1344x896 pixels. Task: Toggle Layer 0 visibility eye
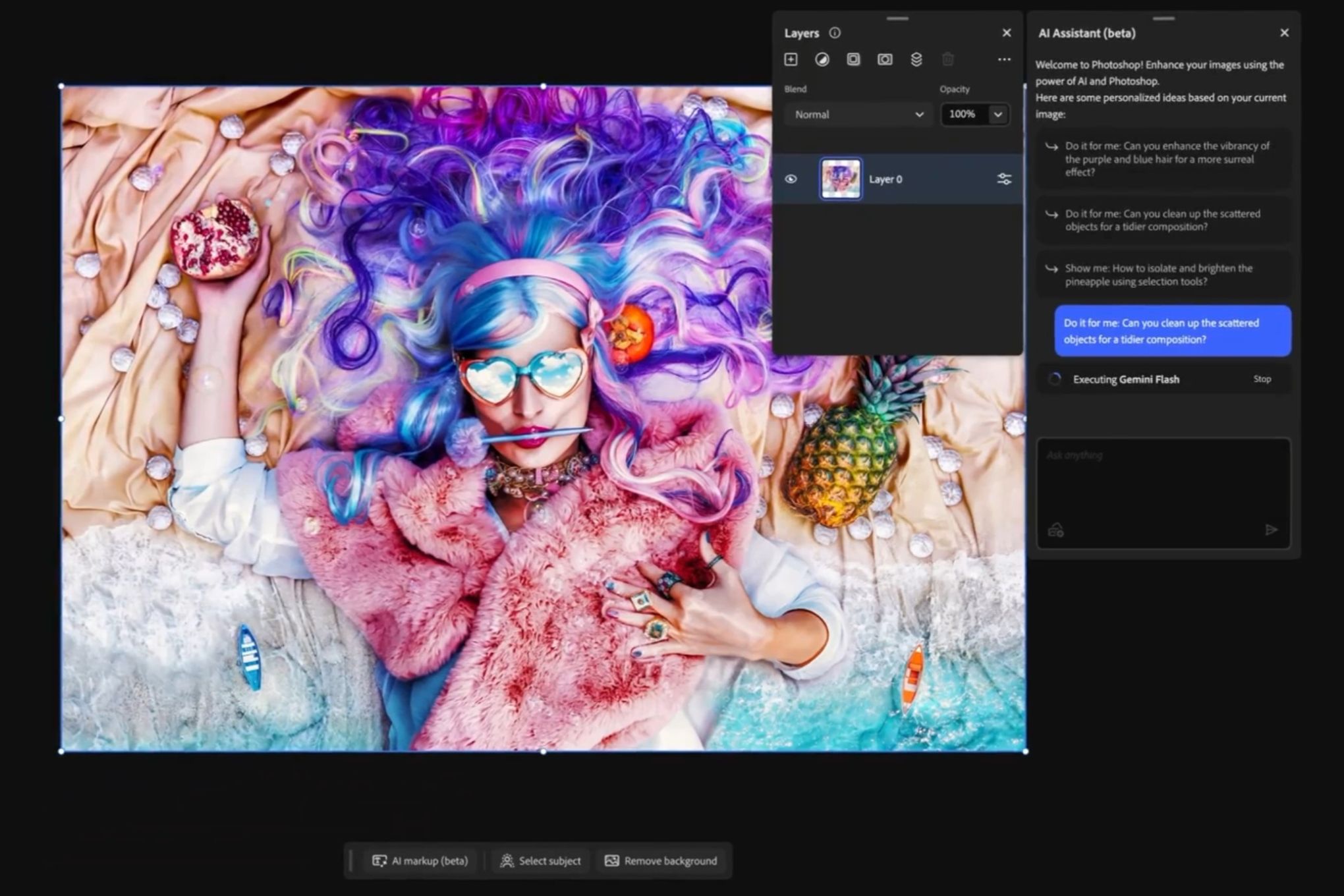click(791, 179)
